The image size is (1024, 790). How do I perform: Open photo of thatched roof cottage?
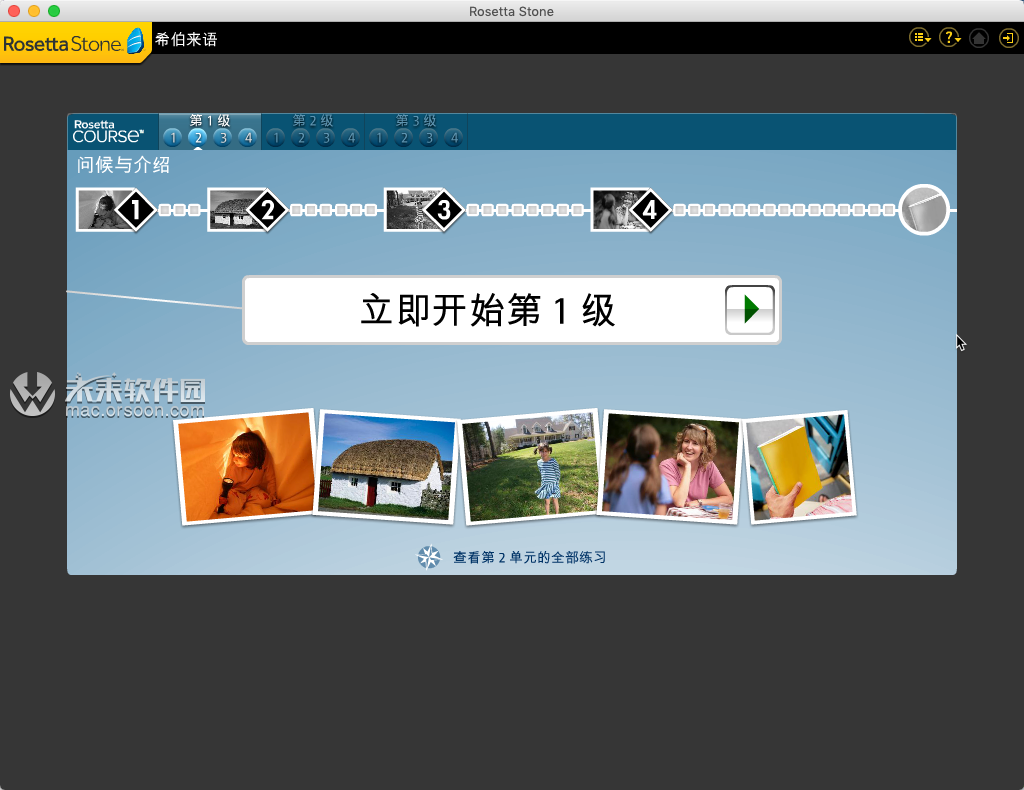(x=386, y=467)
